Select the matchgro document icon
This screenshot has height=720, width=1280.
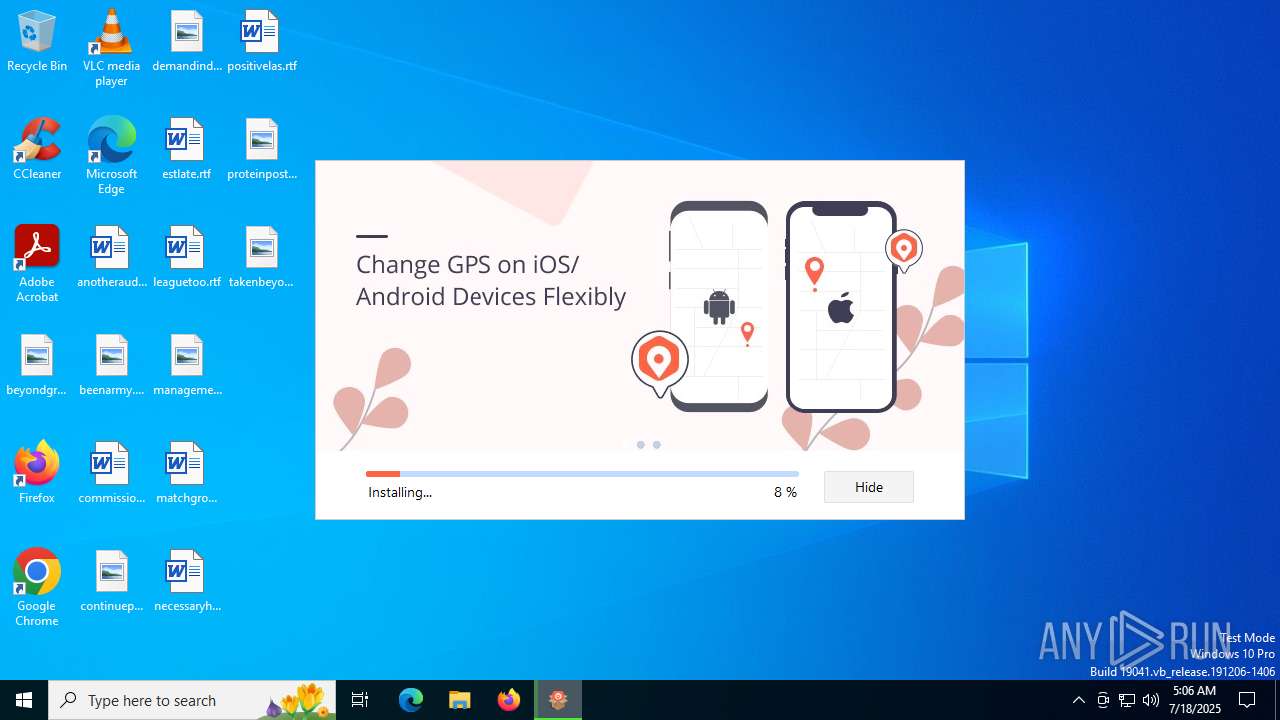[187, 474]
